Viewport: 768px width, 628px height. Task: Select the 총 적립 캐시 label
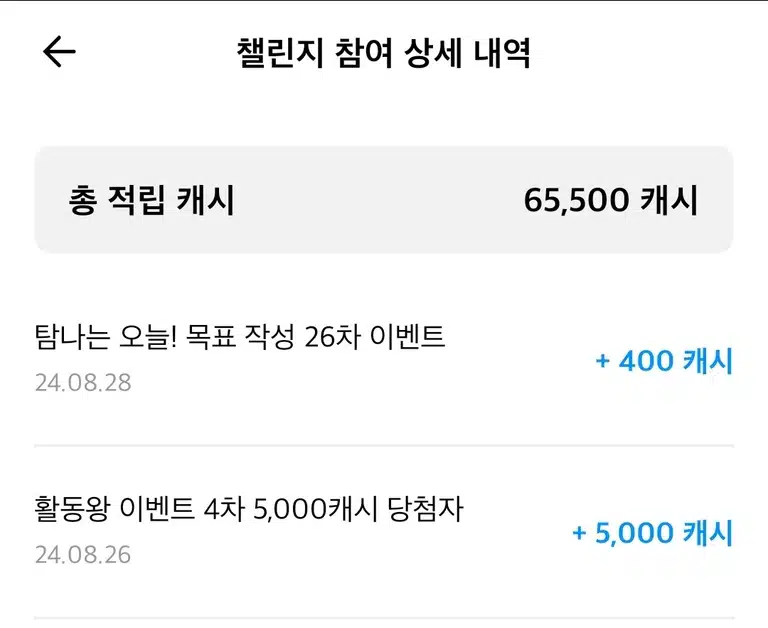pyautogui.click(x=151, y=200)
